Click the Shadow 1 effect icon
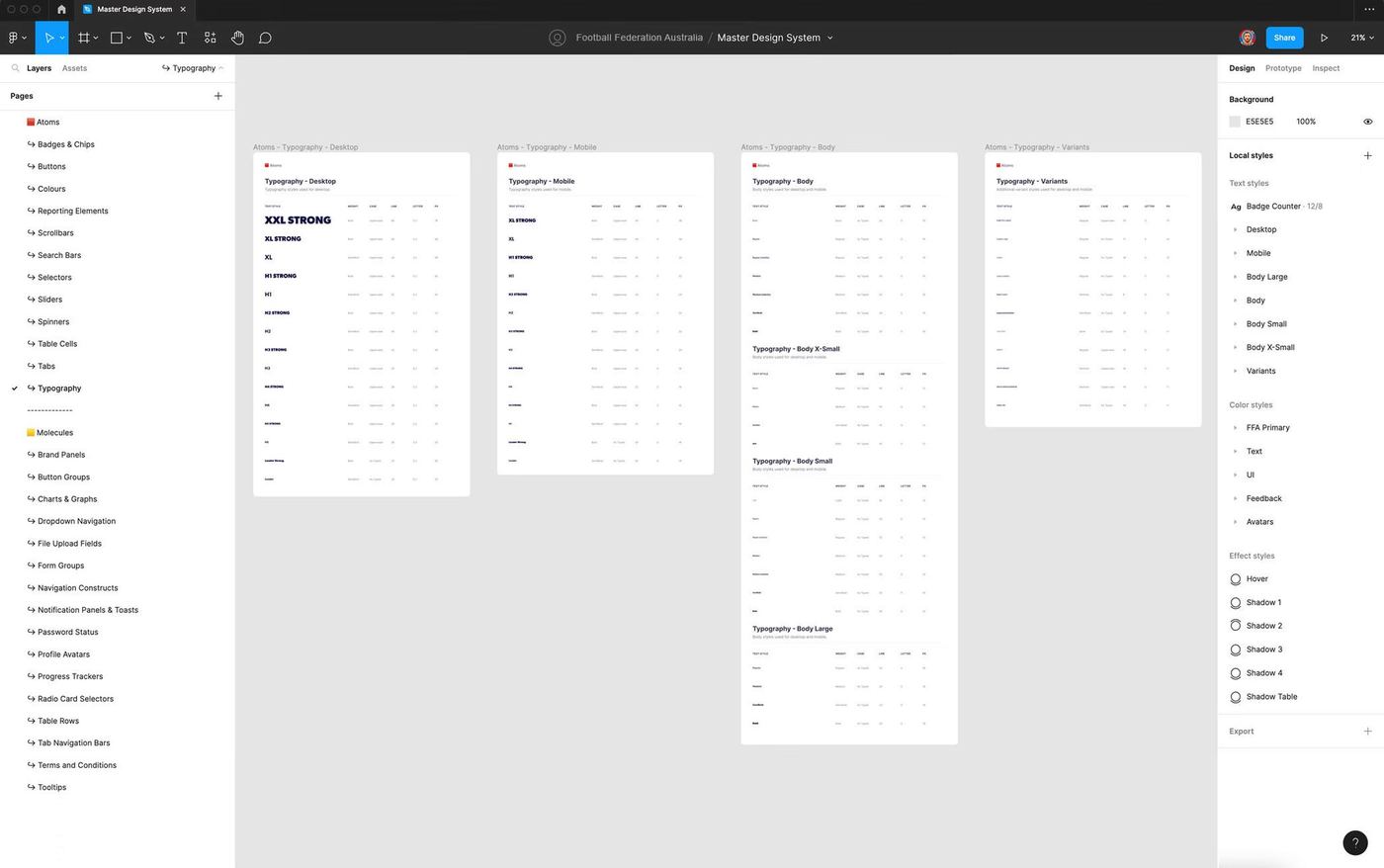The height and width of the screenshot is (868, 1384). click(x=1236, y=603)
